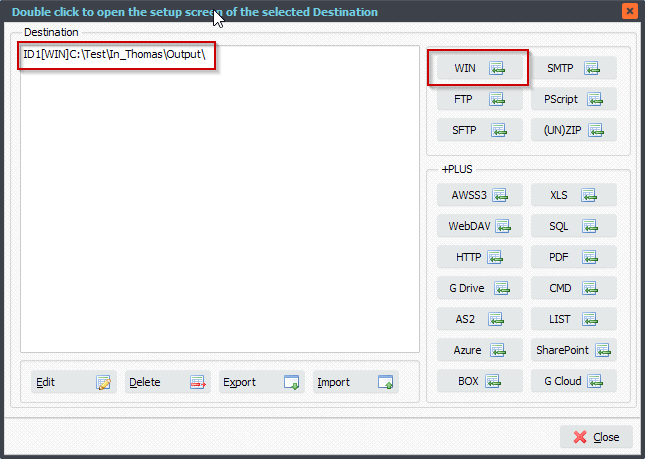This screenshot has width=645, height=459.
Task: Click the Delete button
Action: point(168,382)
